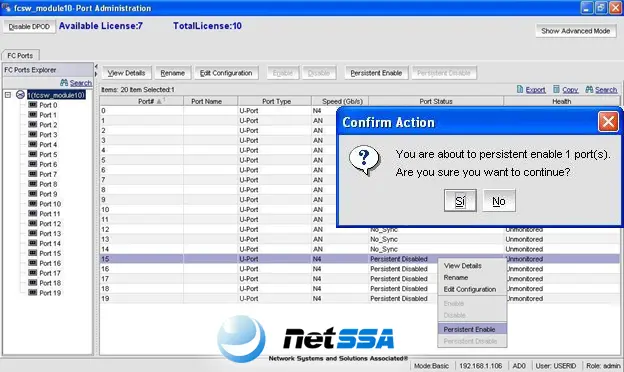Click the Copy clipboard icon
624x372 pixels.
pyautogui.click(x=556, y=89)
